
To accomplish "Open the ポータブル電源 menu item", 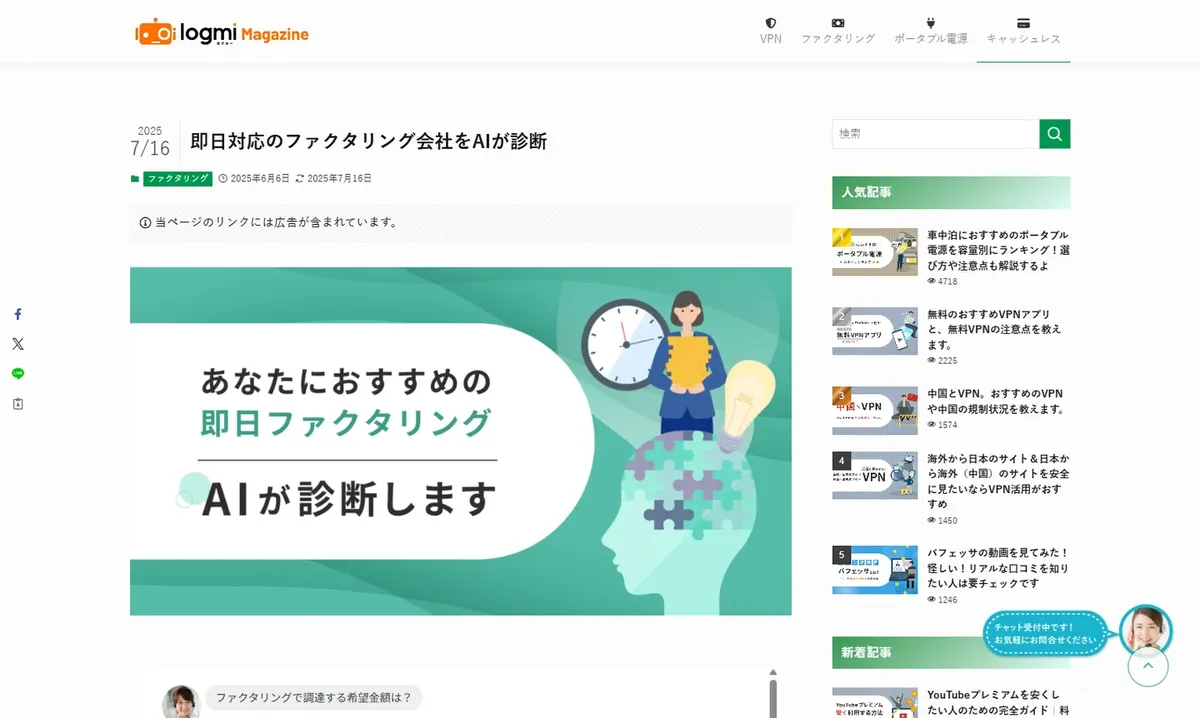I will click(x=930, y=31).
